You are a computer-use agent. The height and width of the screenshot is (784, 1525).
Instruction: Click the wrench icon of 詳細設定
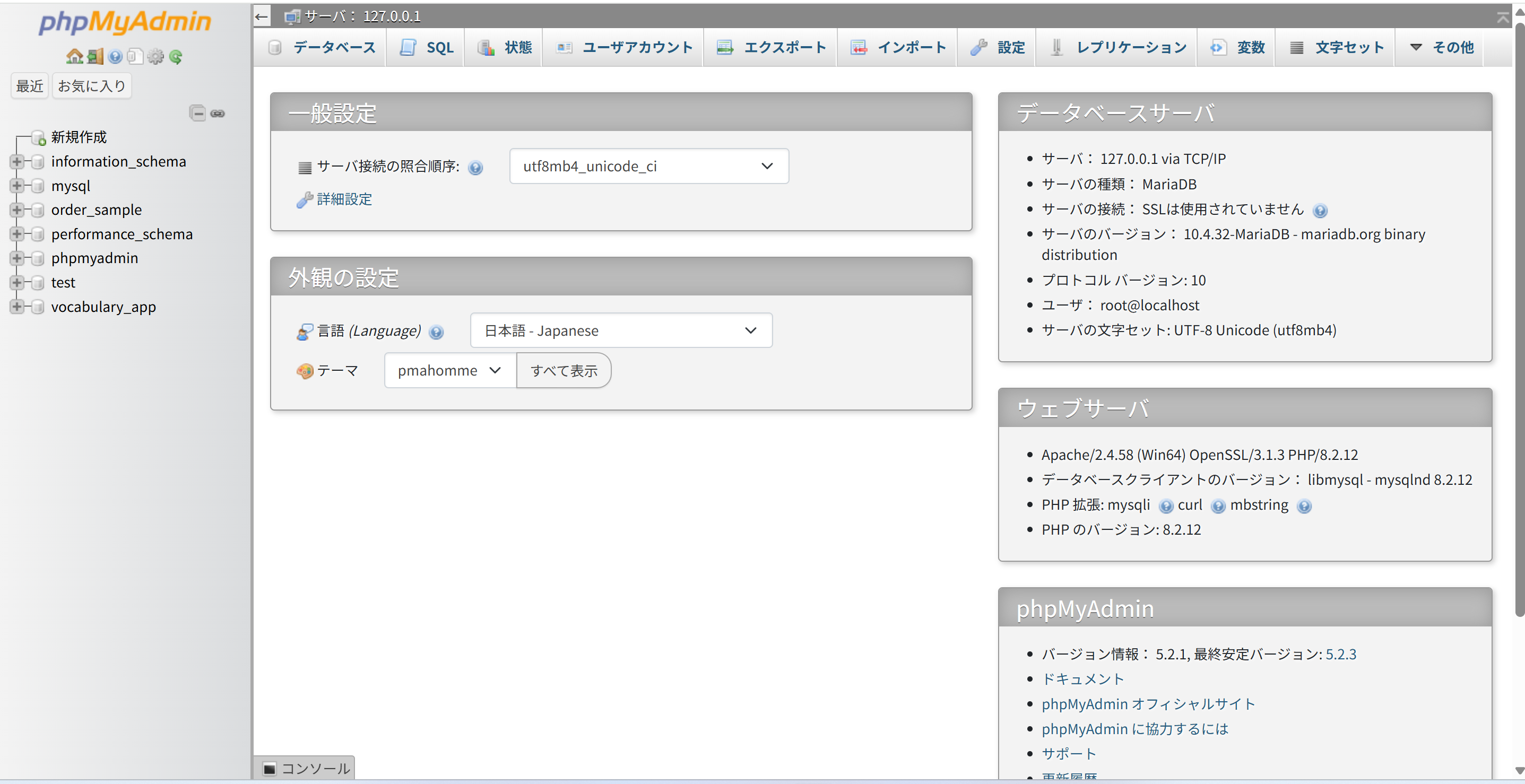click(304, 200)
